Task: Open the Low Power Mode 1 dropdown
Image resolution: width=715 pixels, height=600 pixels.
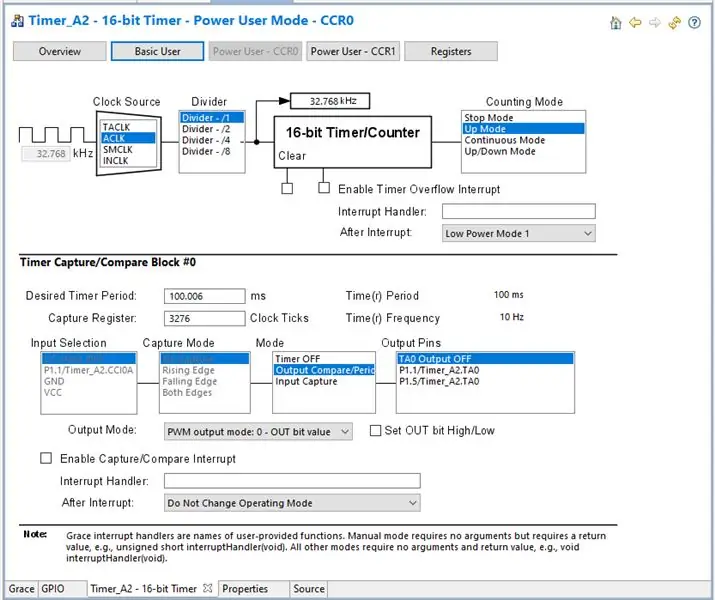Action: click(x=518, y=233)
